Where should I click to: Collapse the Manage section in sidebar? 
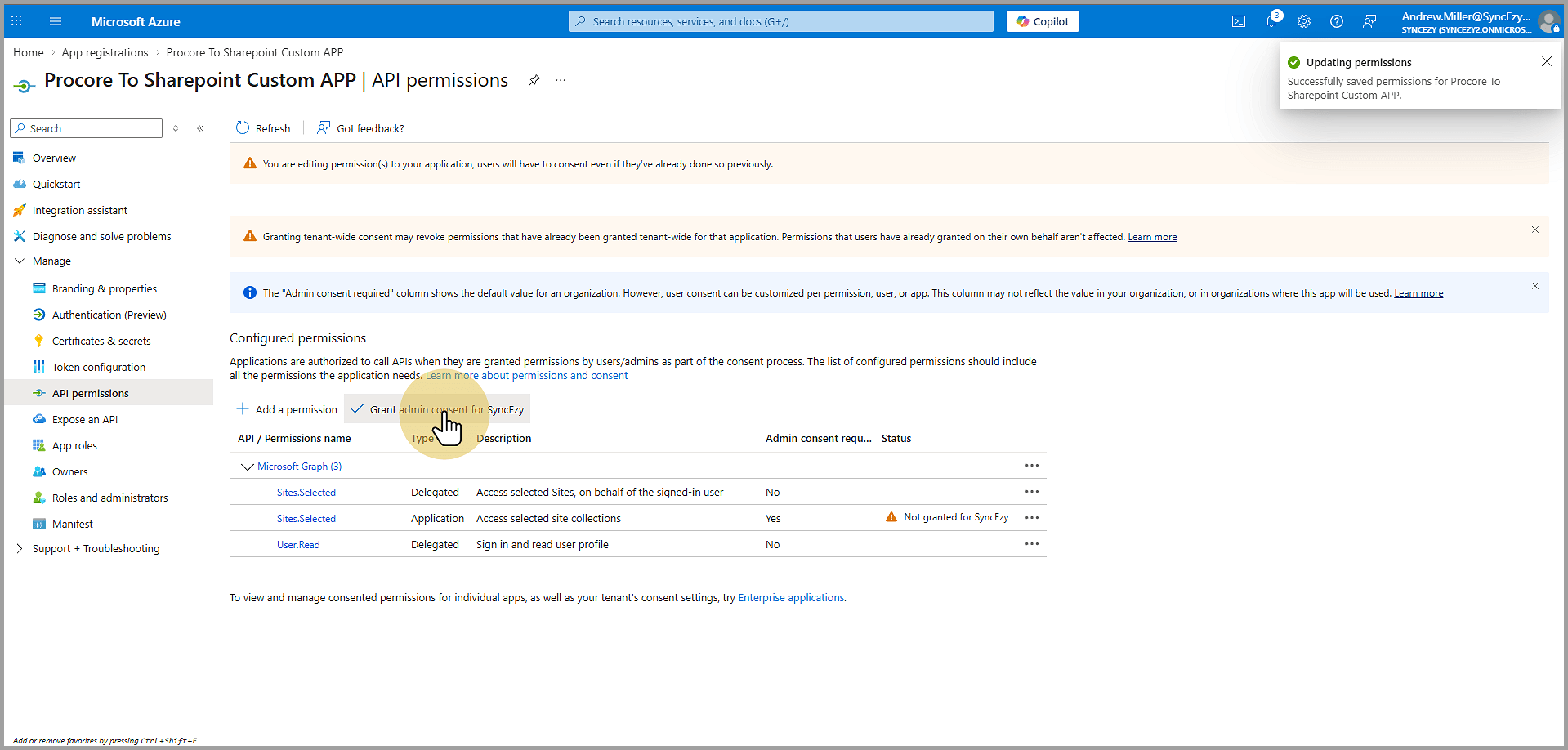point(20,261)
